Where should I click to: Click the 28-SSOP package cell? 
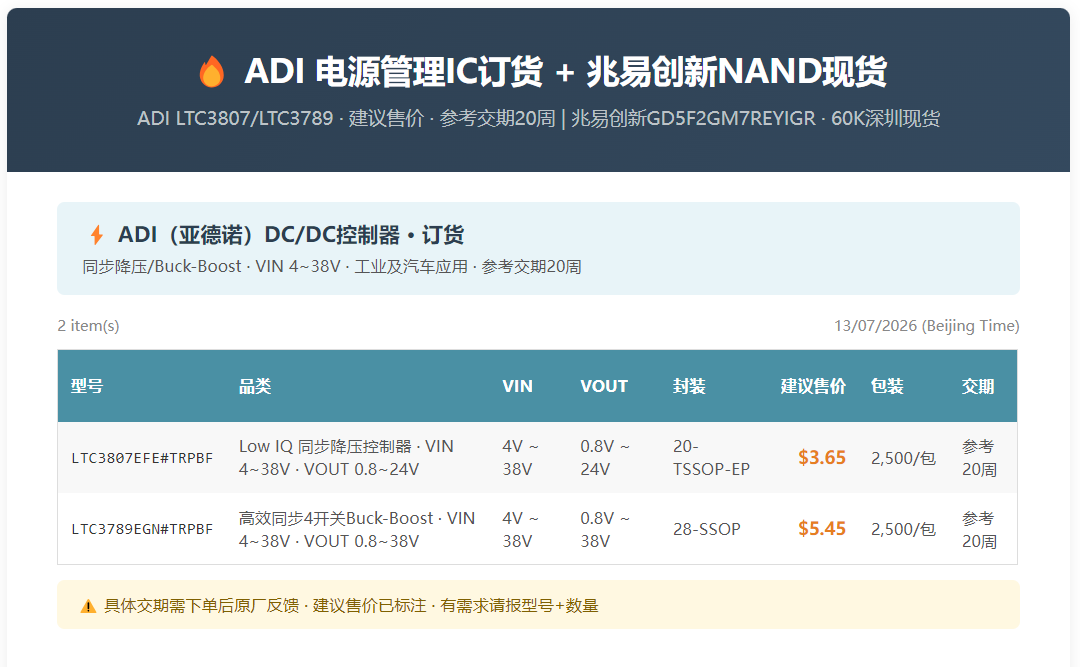click(x=707, y=529)
